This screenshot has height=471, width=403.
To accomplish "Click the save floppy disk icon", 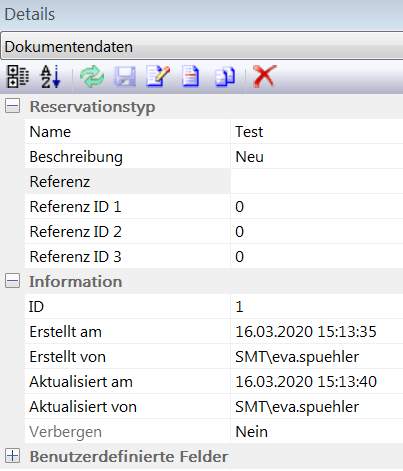I will (x=125, y=77).
